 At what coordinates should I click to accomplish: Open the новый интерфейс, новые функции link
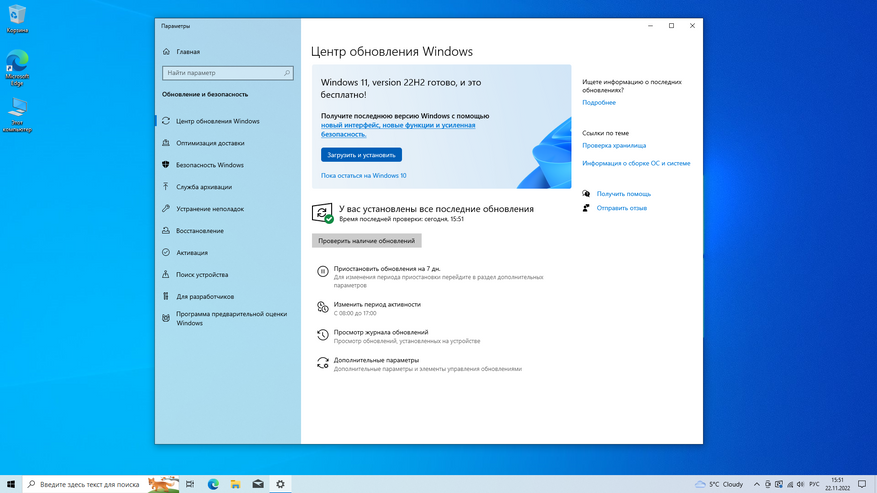point(398,129)
